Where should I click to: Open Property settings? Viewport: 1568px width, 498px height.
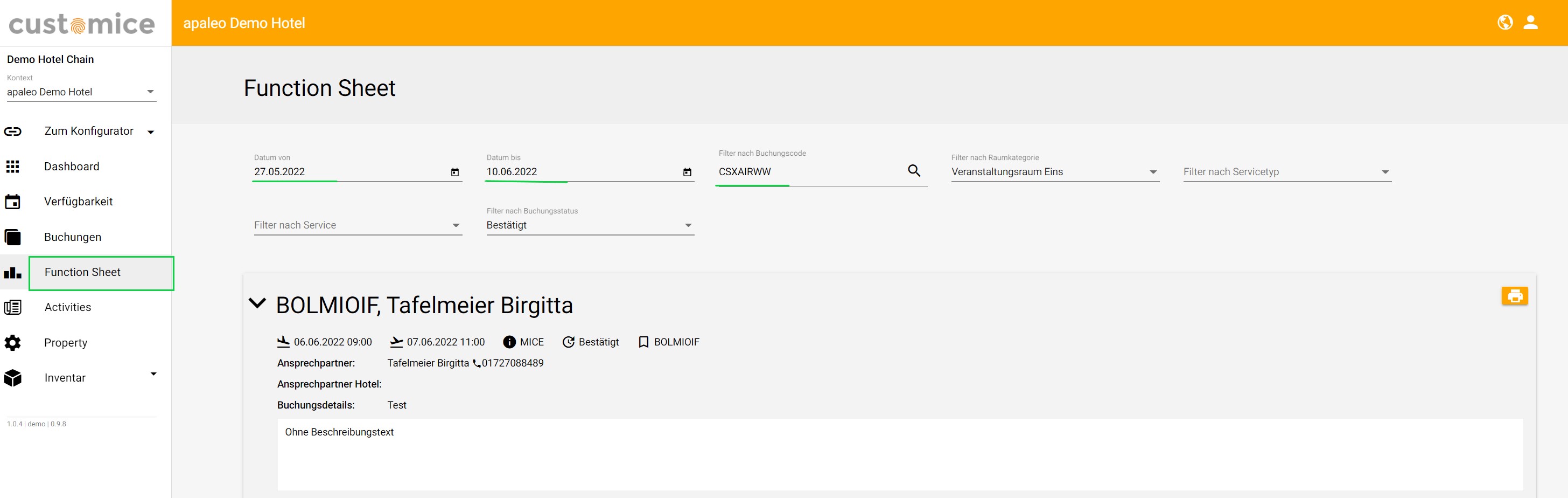click(66, 343)
